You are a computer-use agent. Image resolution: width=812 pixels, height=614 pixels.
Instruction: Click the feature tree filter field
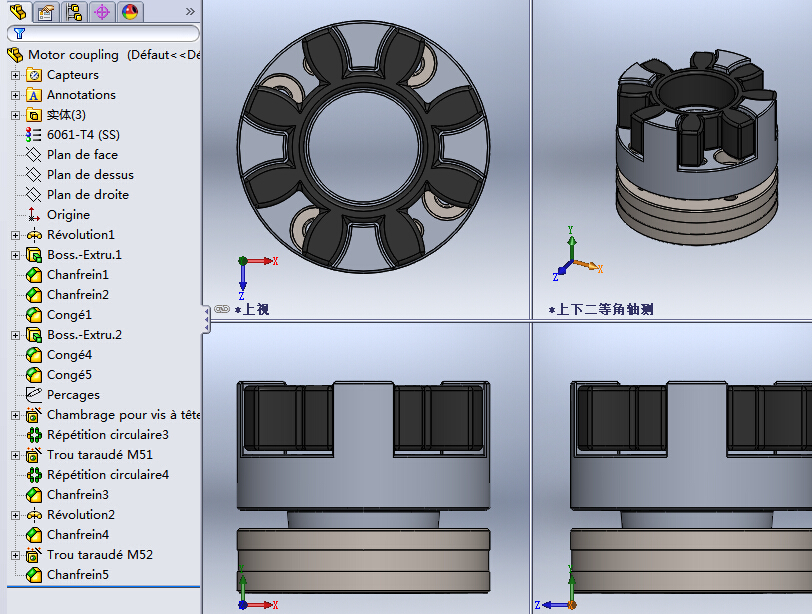103,34
